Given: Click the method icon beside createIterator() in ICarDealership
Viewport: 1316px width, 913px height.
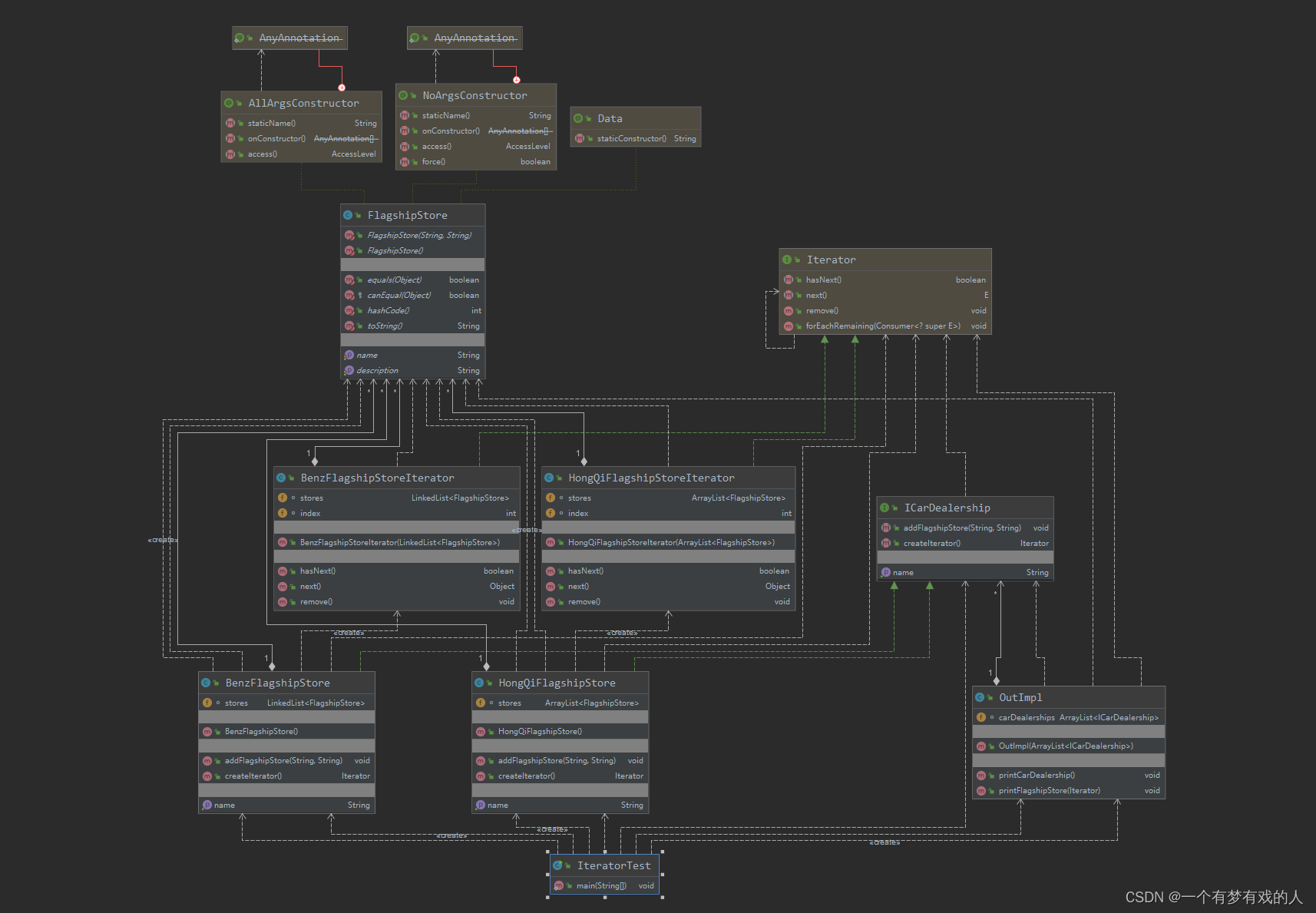Looking at the screenshot, I should 885,544.
